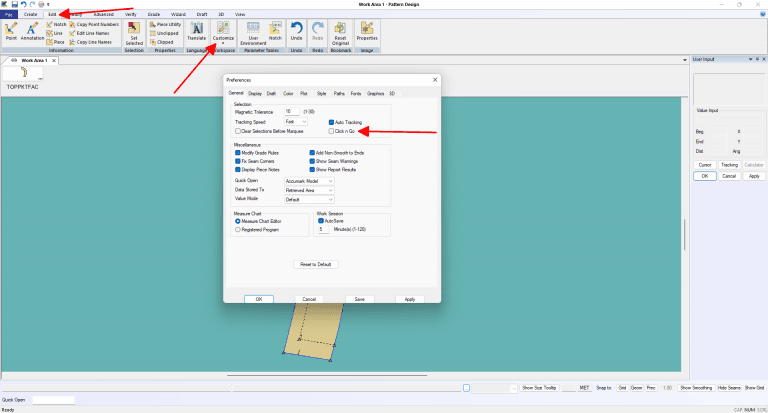Click the Magnetic Tolerance input field
The image size is (768, 413).
[x=291, y=111]
